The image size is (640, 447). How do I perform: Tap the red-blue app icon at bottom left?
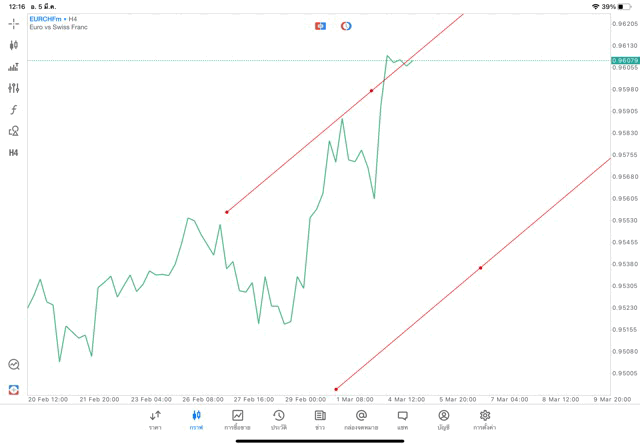(x=13, y=389)
